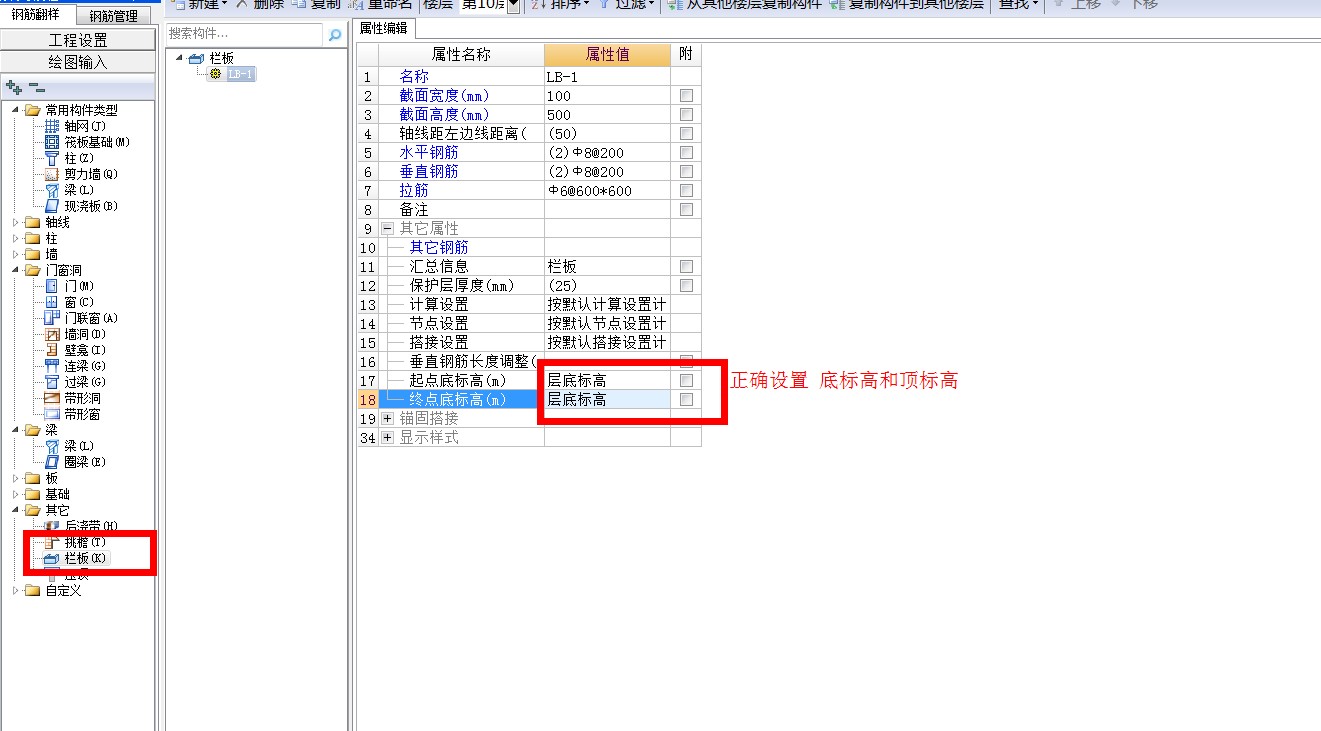The height and width of the screenshot is (731, 1321).
Task: Open the 排序 toolbar menu
Action: 559,5
